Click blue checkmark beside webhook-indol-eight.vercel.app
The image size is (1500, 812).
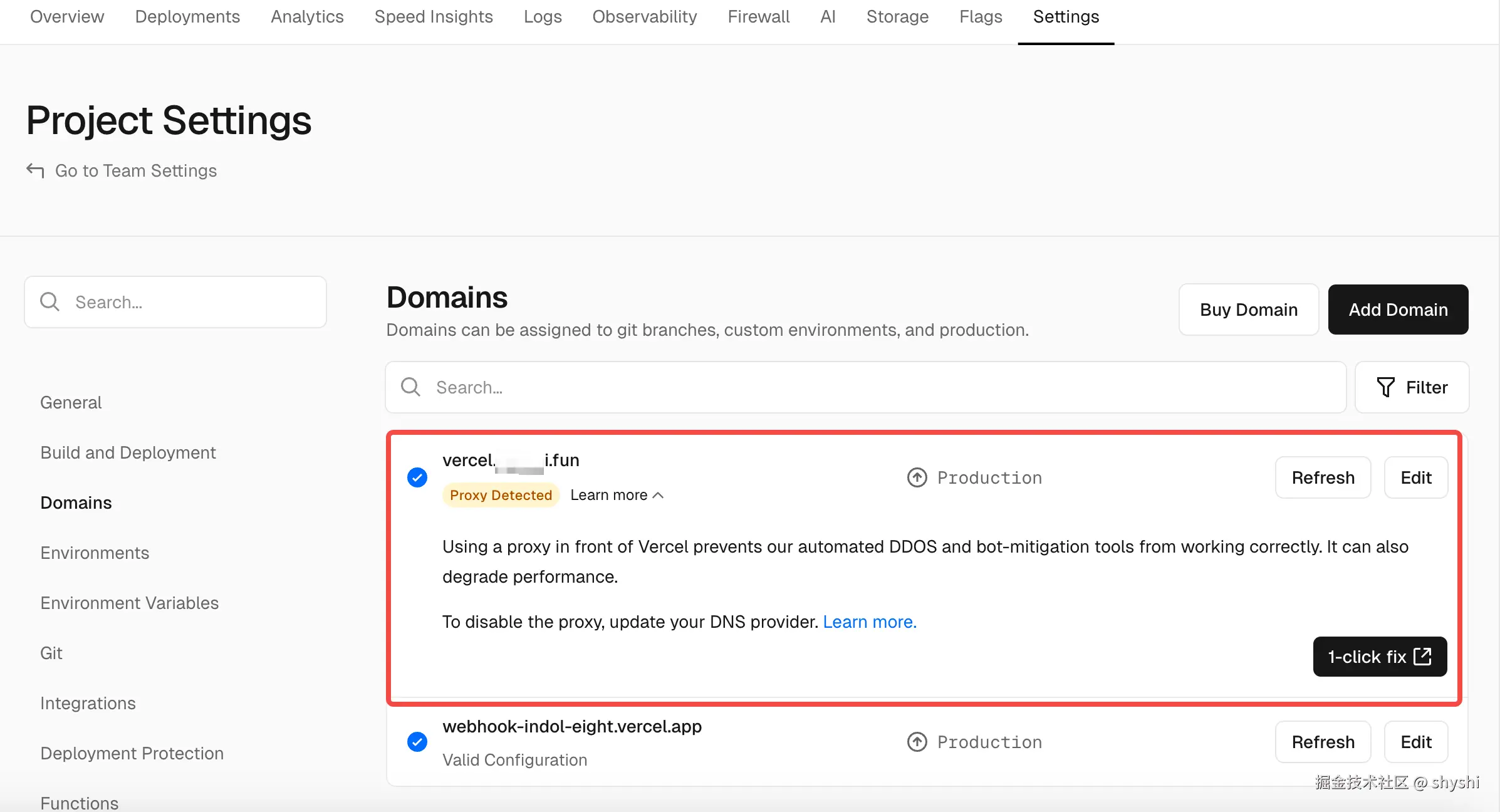point(417,742)
